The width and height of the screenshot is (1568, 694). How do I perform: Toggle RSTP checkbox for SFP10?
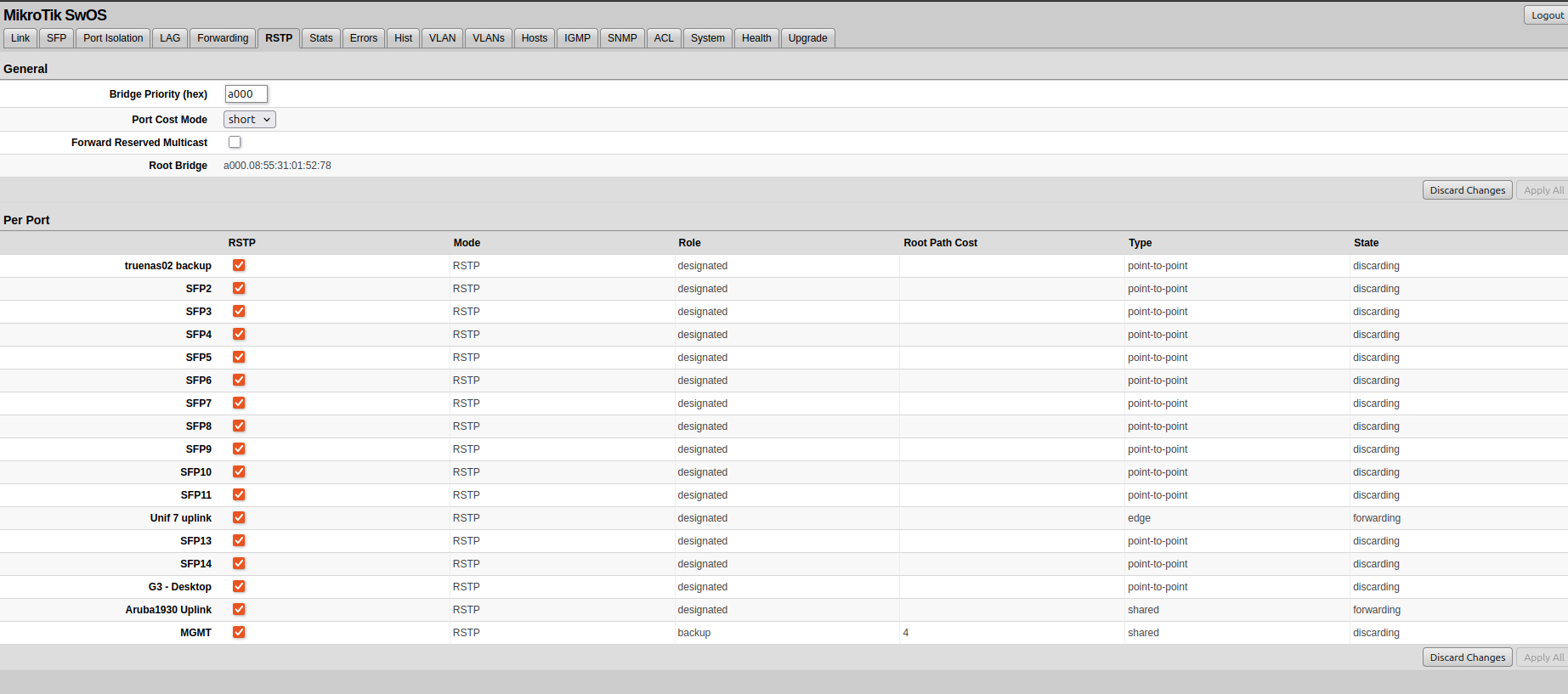coord(239,471)
